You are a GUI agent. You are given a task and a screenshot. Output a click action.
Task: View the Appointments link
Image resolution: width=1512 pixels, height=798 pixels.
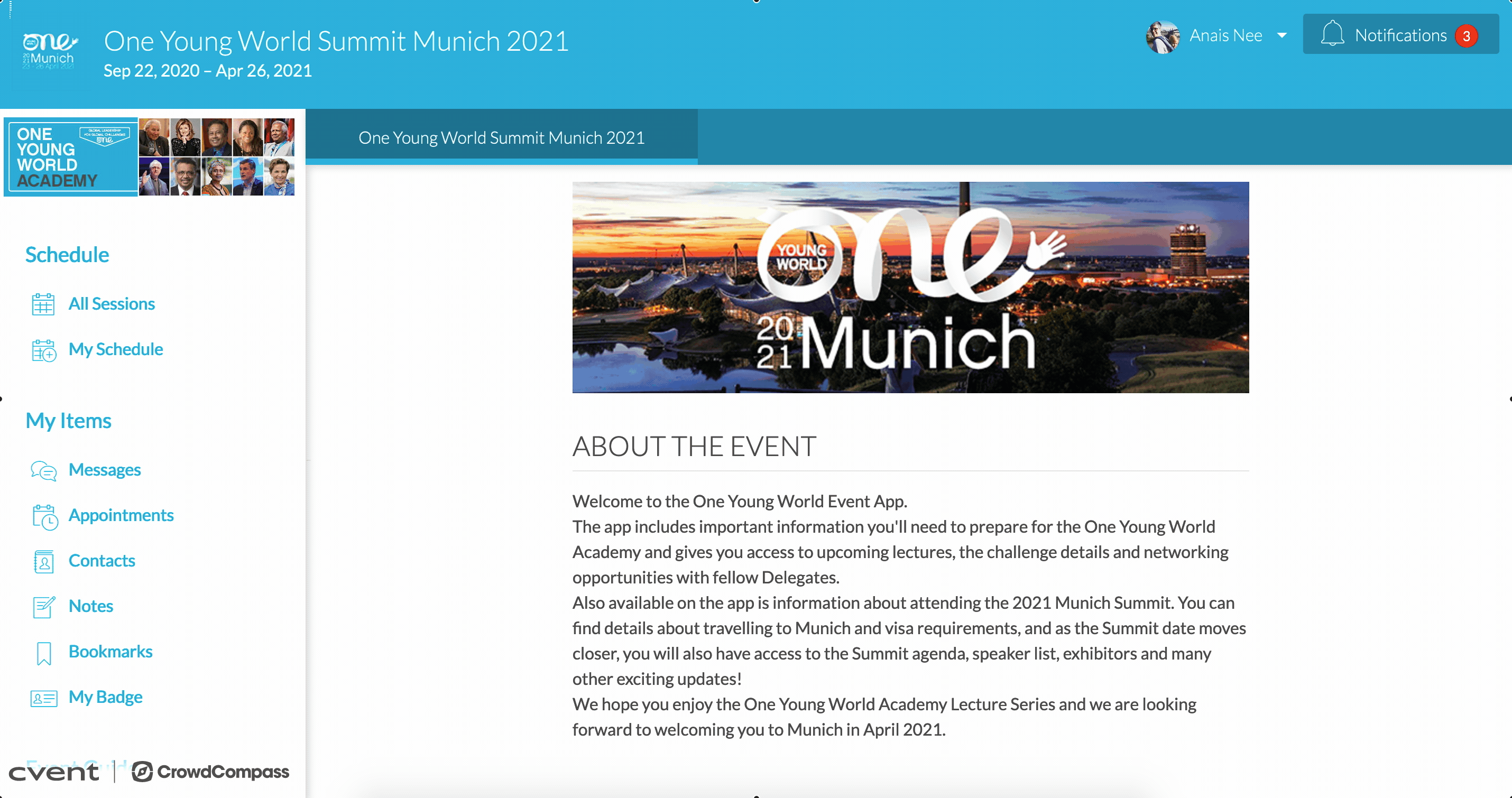121,515
